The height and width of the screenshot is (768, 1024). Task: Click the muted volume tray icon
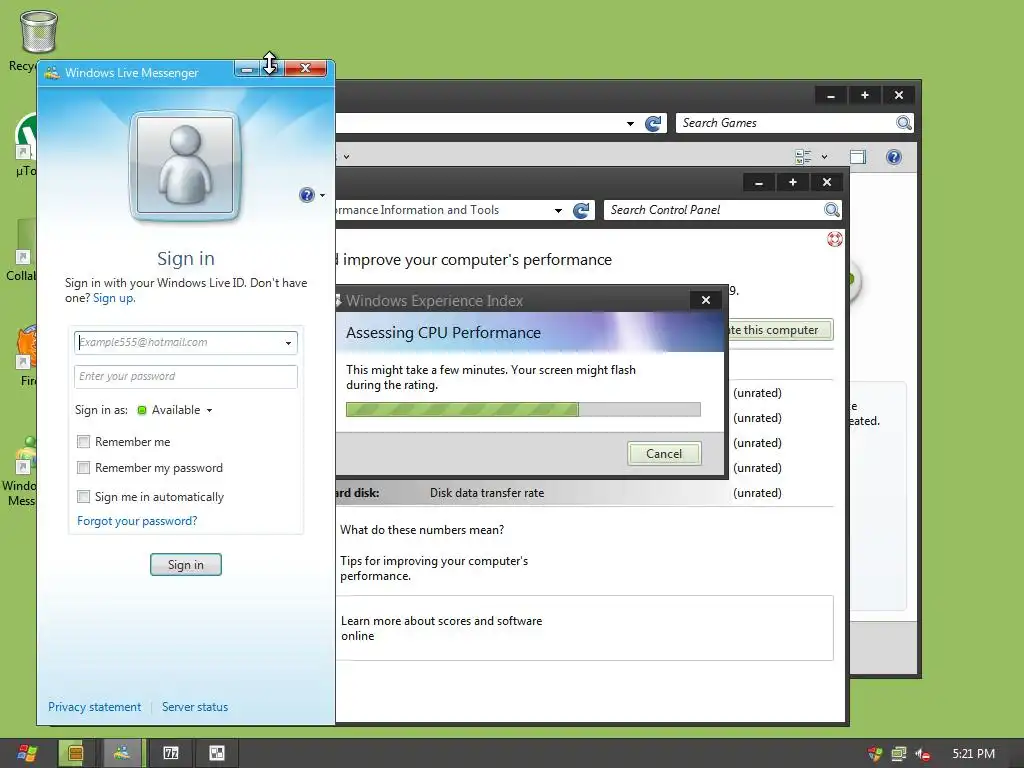[x=923, y=754]
